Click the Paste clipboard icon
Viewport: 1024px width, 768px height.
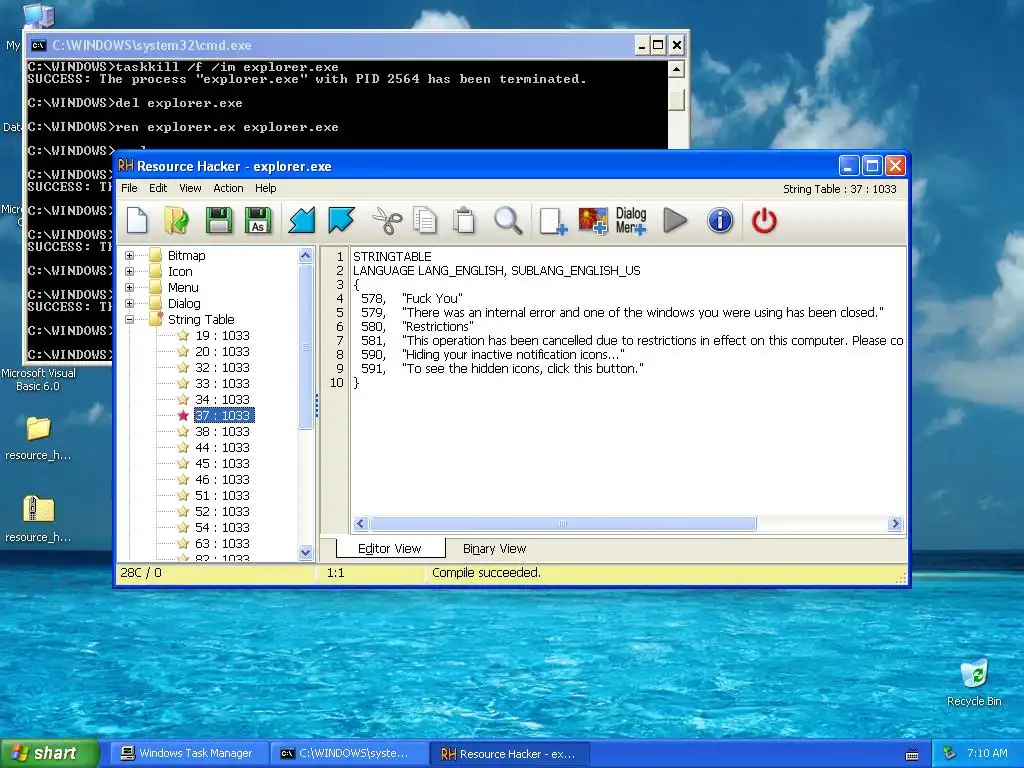pyautogui.click(x=464, y=221)
